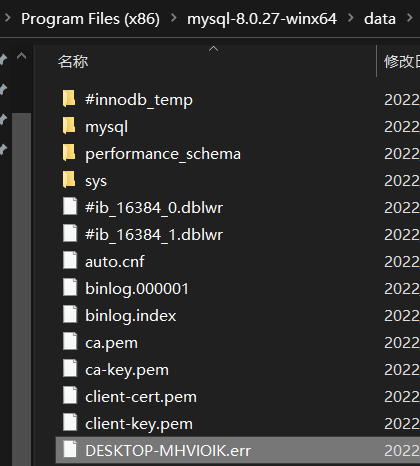Navigate to mysql-8.0.27-winx64 in breadcrumb
This screenshot has height=466, width=420.
[x=262, y=19]
